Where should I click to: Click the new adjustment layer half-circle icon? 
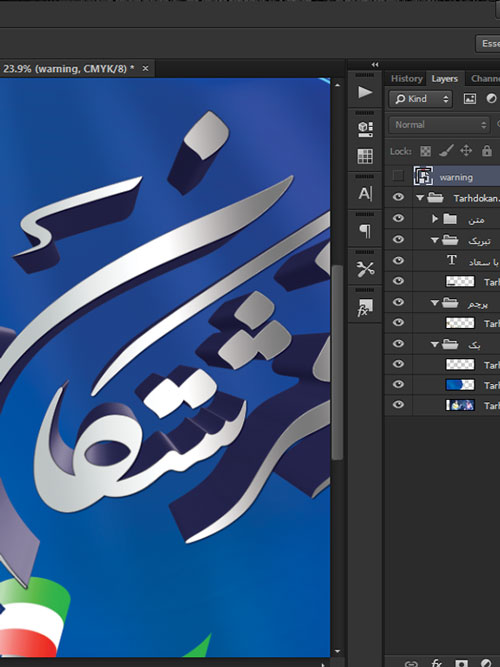tap(486, 663)
